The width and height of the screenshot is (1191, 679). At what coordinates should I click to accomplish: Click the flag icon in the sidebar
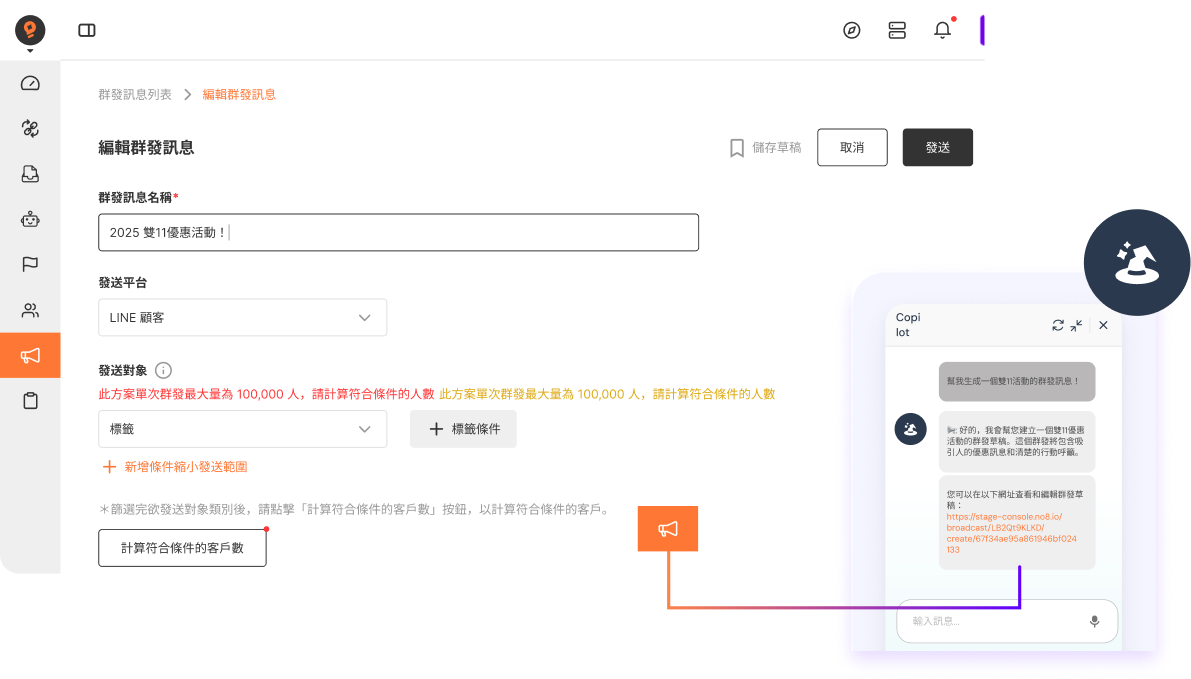click(30, 264)
